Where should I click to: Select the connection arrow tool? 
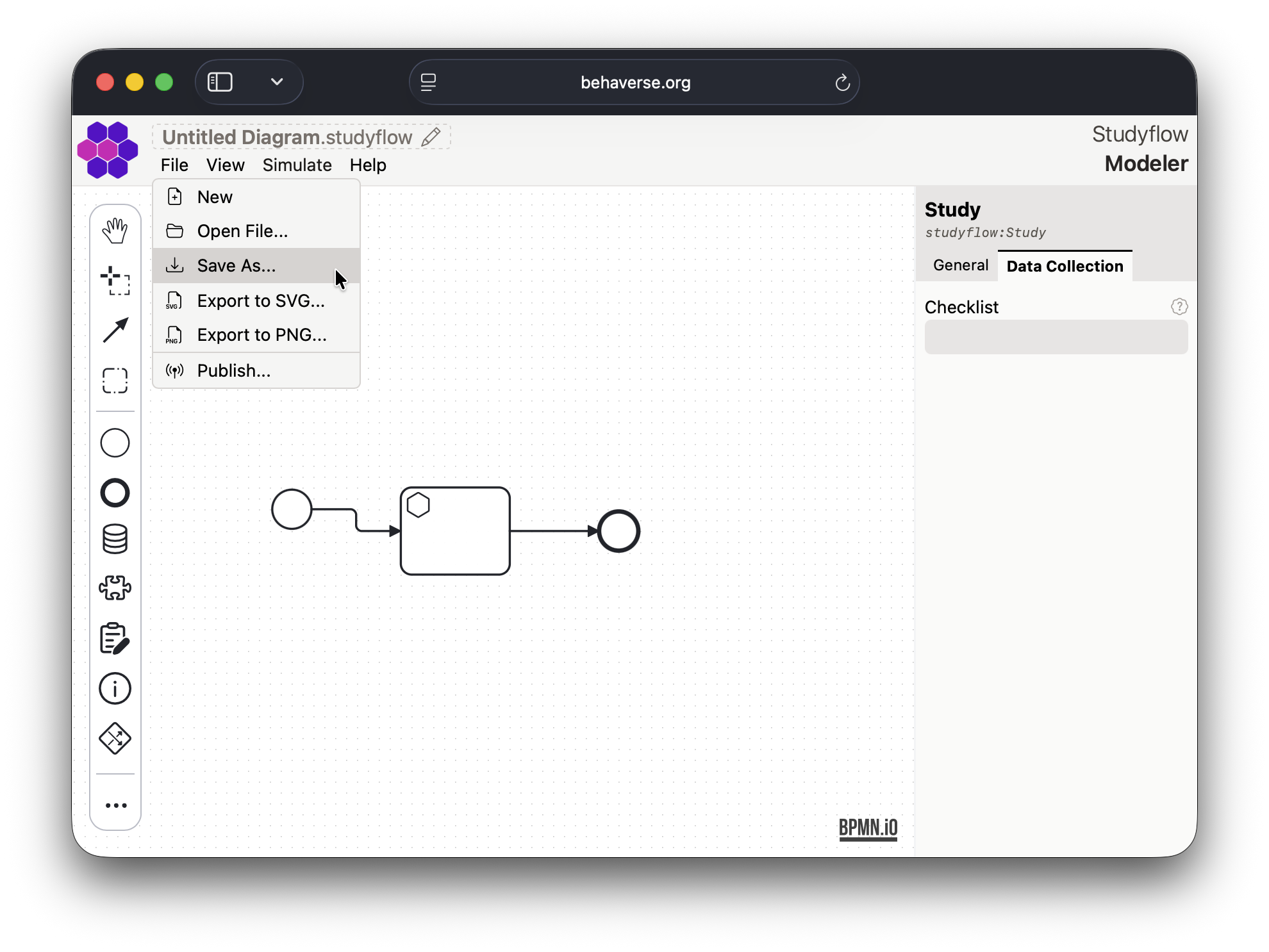[115, 330]
